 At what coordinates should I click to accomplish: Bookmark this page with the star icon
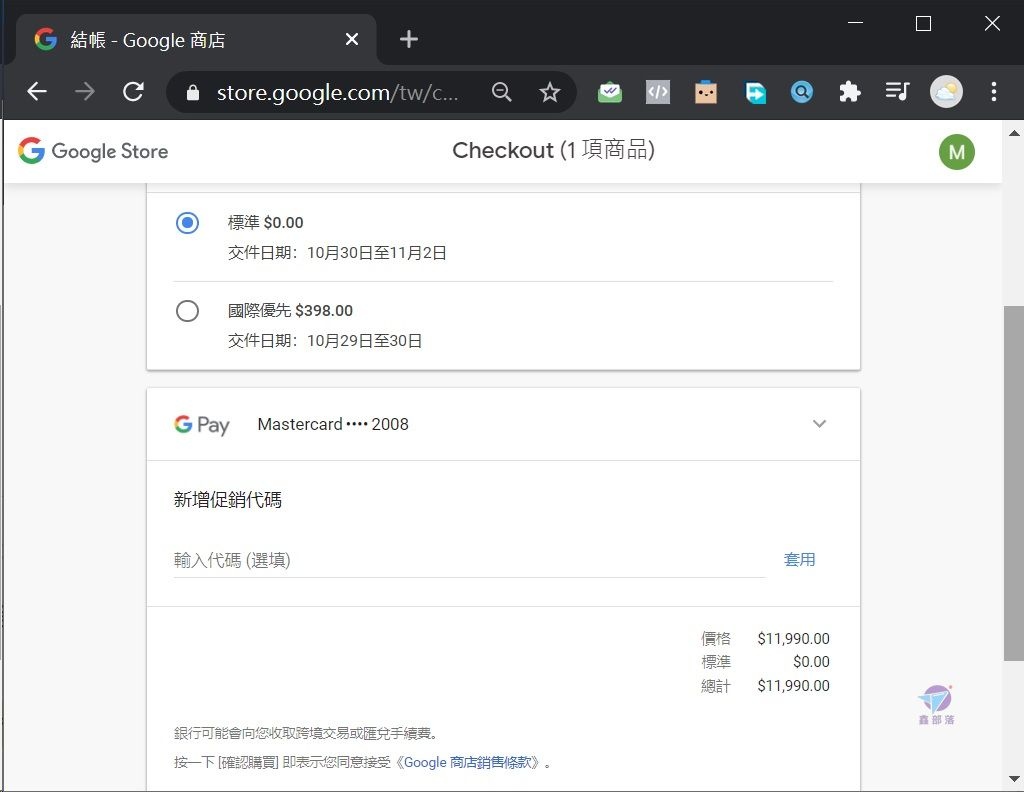pos(550,92)
